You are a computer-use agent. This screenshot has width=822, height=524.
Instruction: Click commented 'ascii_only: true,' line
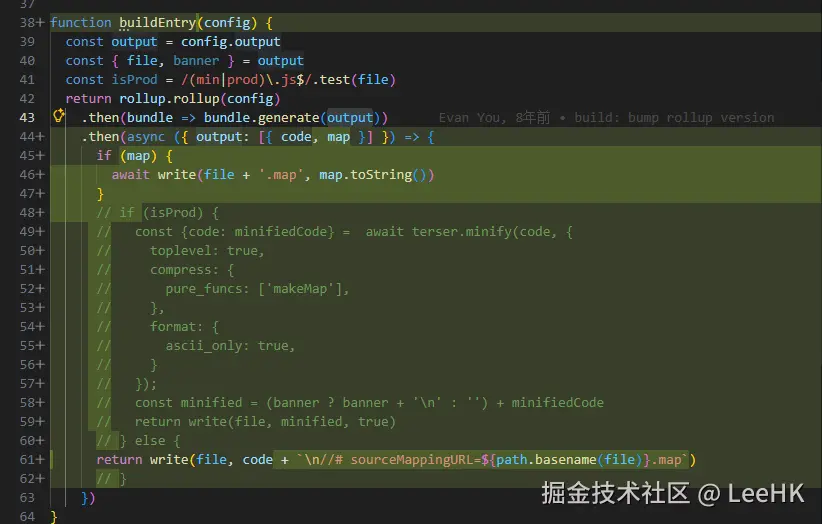tap(230, 346)
